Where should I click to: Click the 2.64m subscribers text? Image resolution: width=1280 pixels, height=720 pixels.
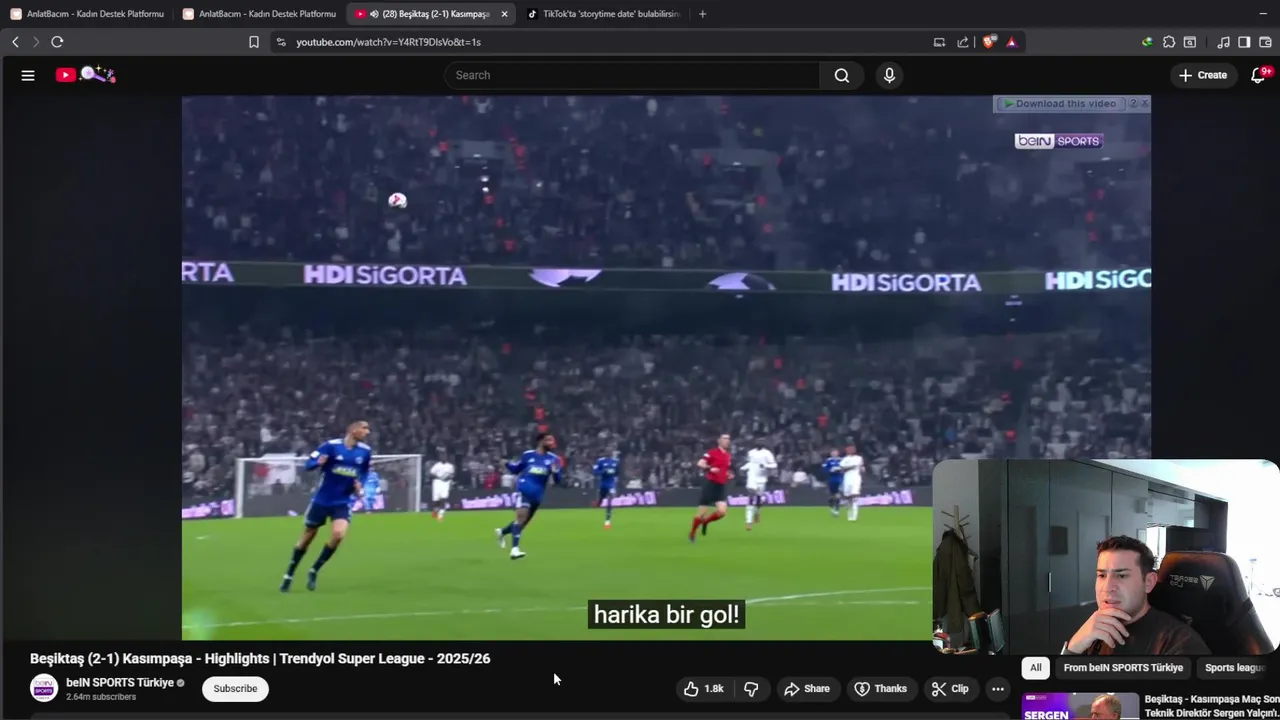tap(101, 697)
